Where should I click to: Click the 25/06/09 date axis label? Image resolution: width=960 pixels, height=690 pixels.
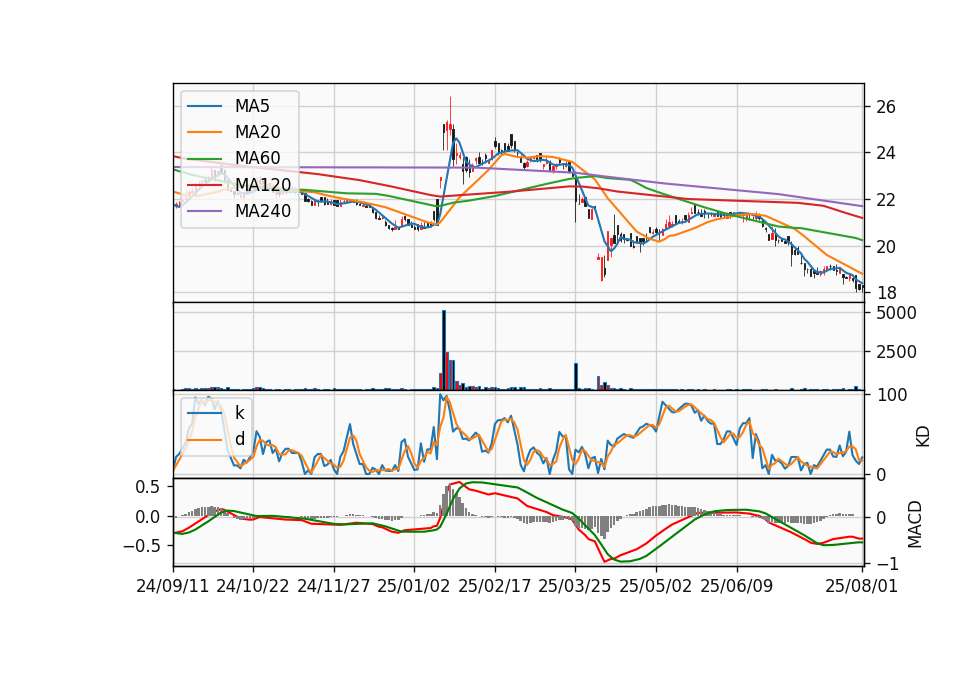737,586
